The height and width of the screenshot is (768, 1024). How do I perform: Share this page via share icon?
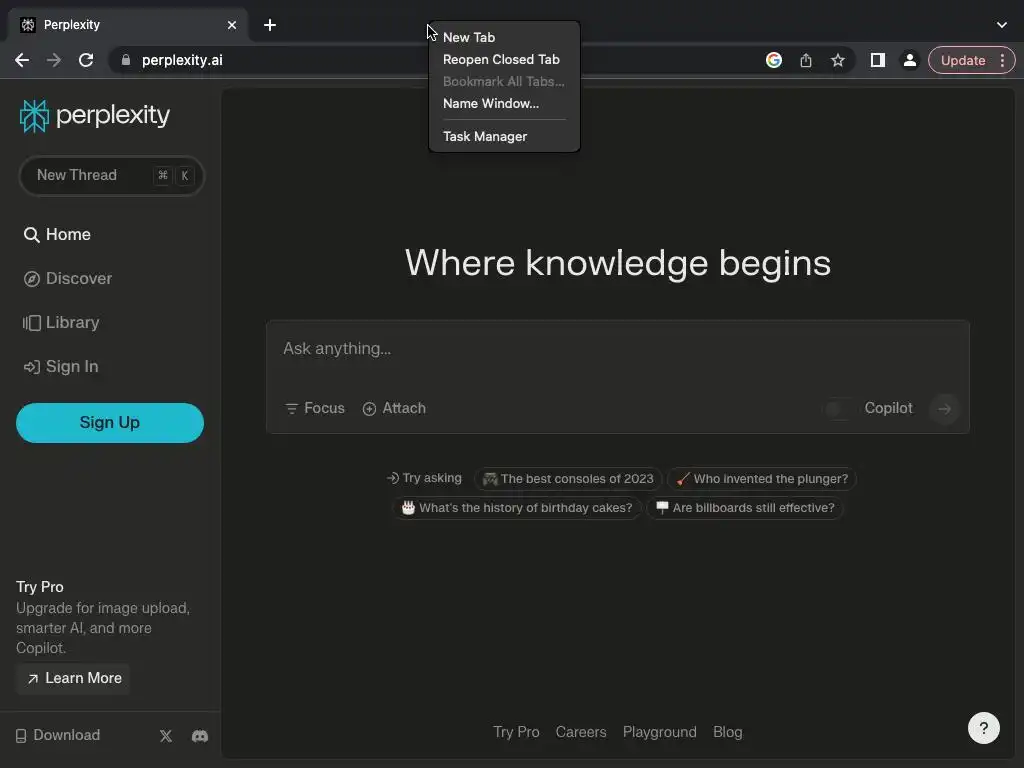click(806, 60)
